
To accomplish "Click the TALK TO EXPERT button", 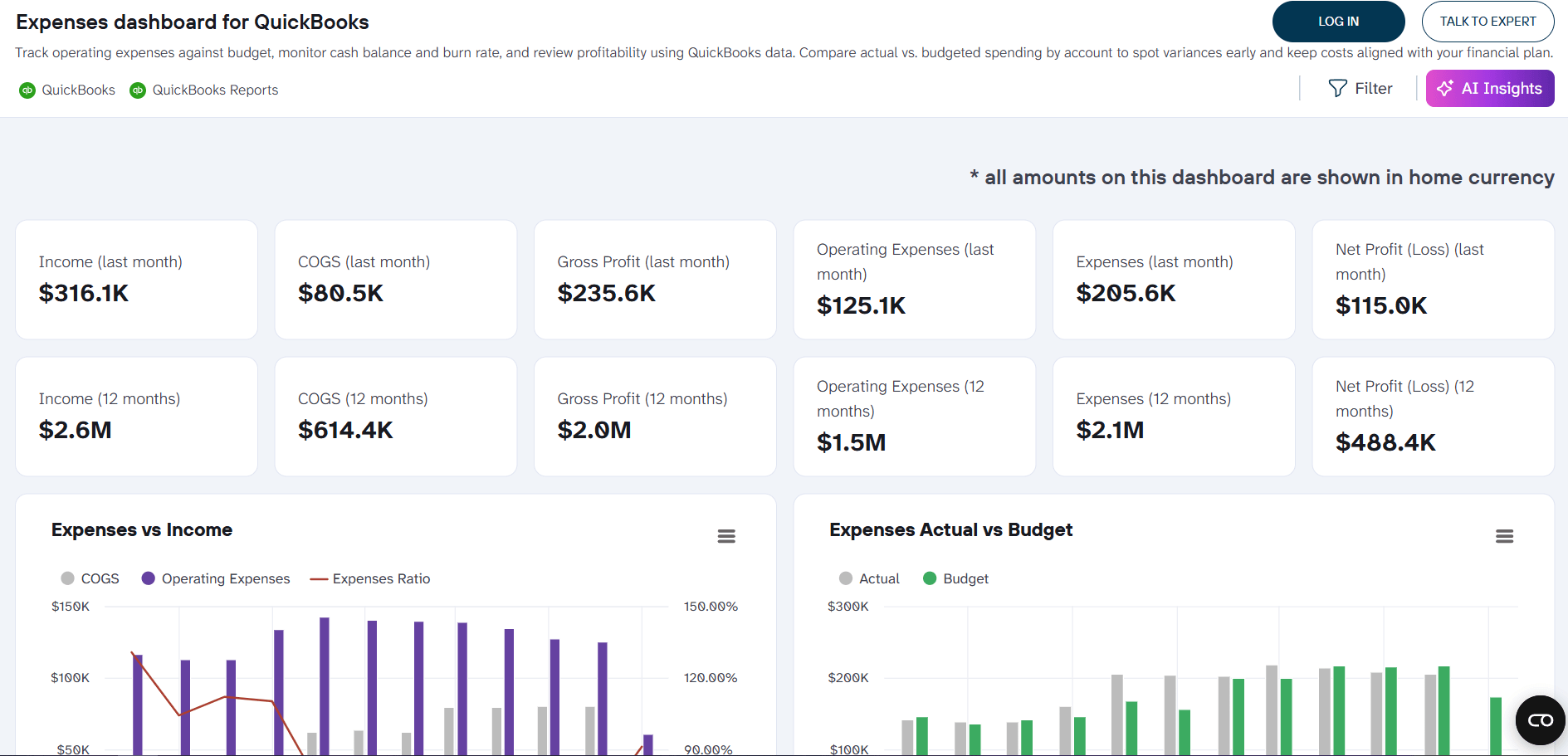I will tap(1487, 22).
